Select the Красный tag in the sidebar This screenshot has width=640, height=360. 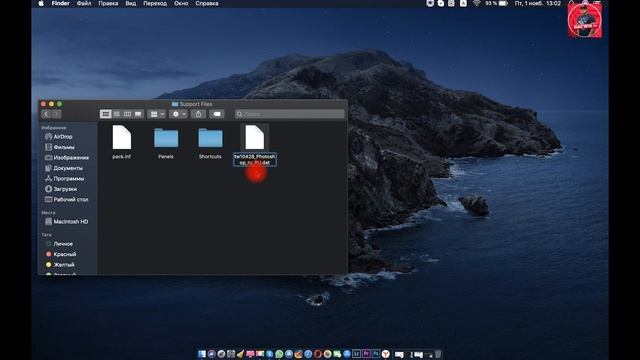[x=64, y=254]
